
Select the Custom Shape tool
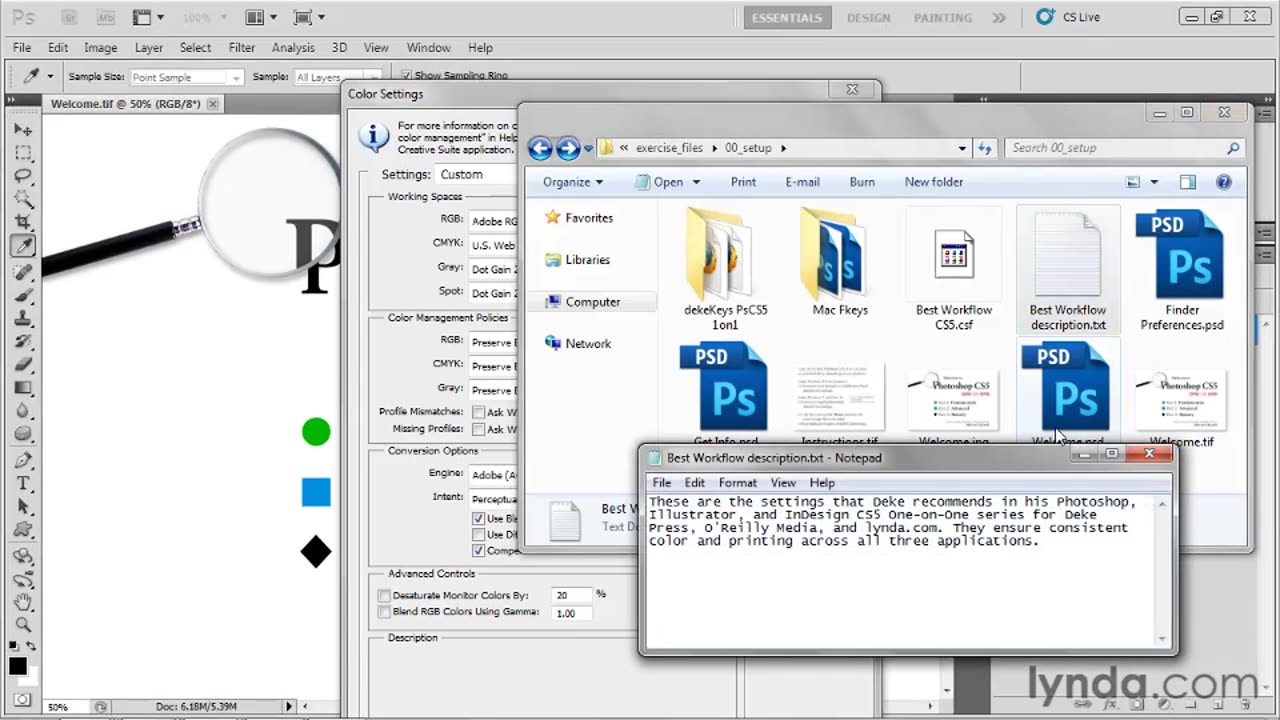[x=23, y=530]
